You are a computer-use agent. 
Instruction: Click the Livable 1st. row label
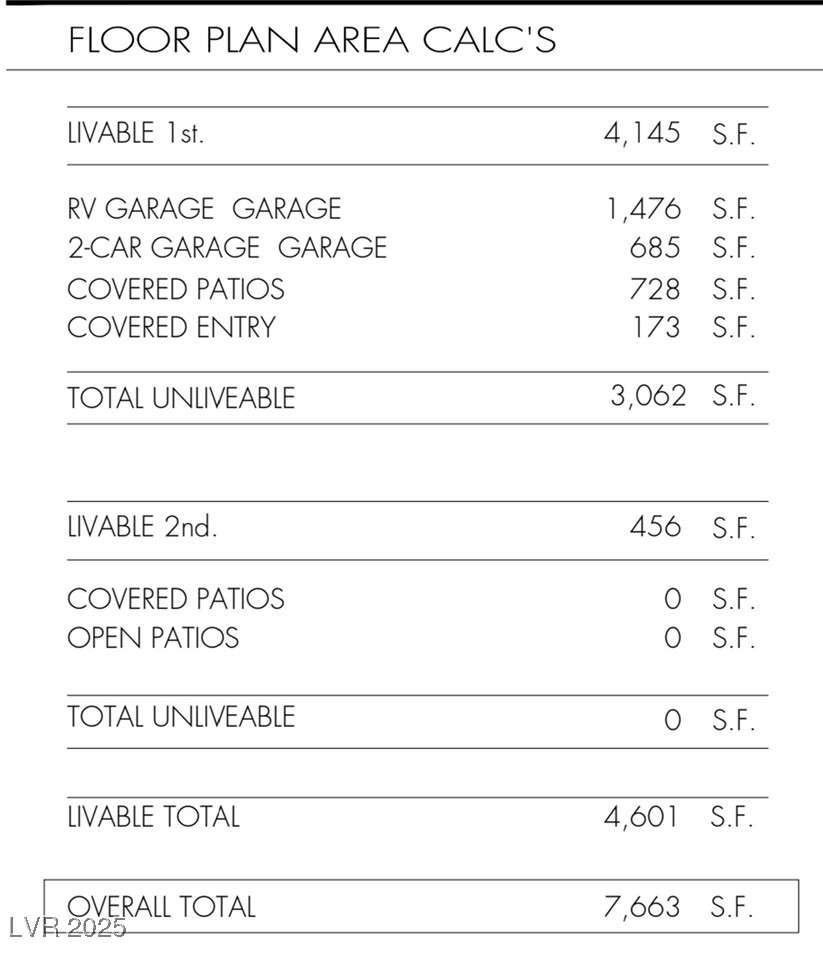pyautogui.click(x=135, y=133)
